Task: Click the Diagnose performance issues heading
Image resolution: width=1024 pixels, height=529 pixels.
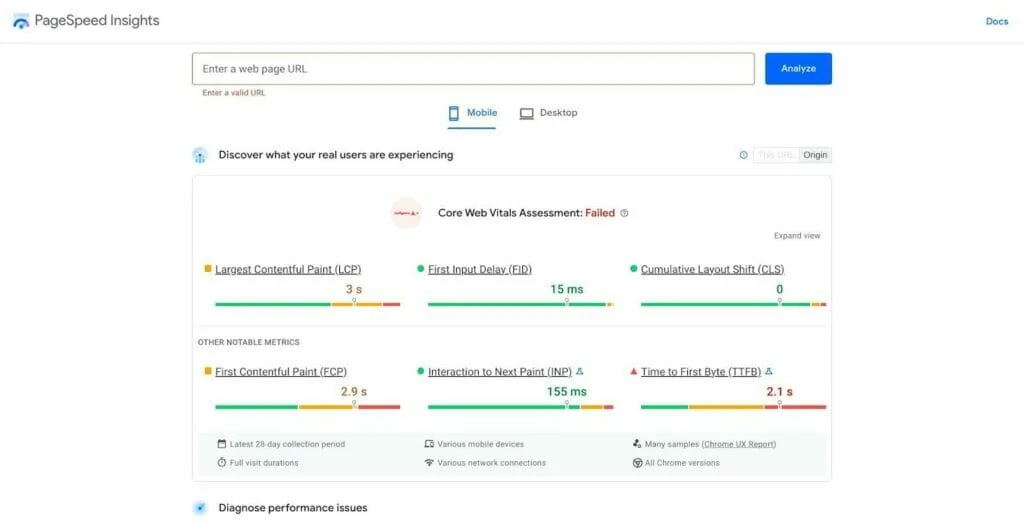Action: [293, 508]
